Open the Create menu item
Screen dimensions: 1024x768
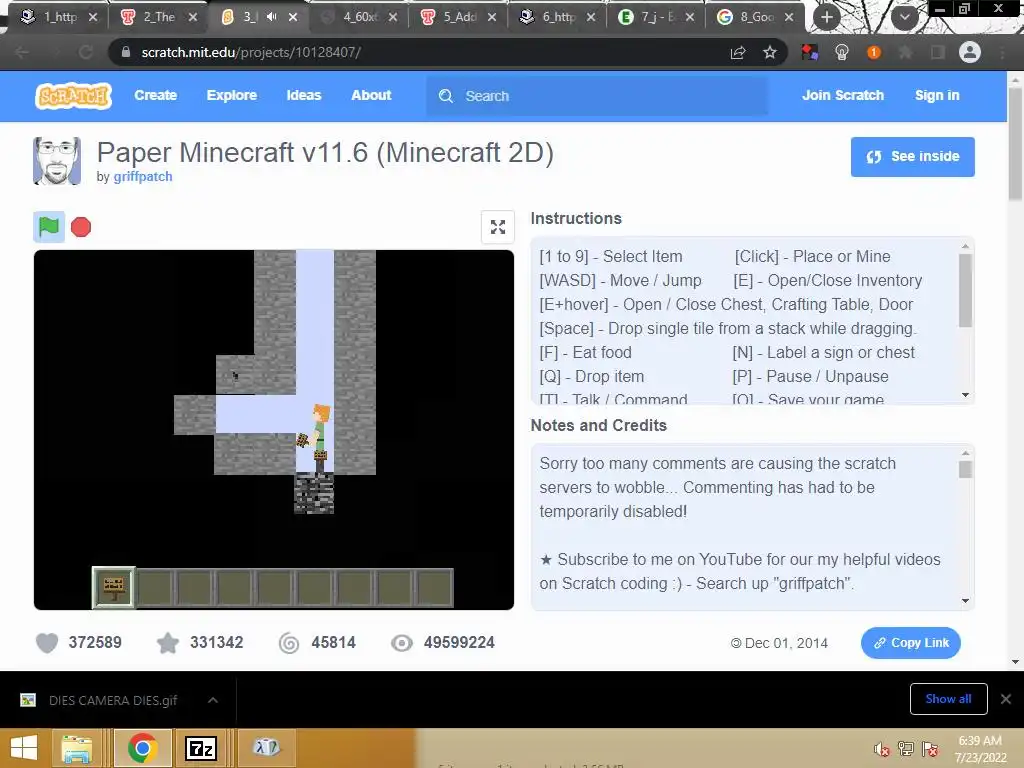coord(155,95)
